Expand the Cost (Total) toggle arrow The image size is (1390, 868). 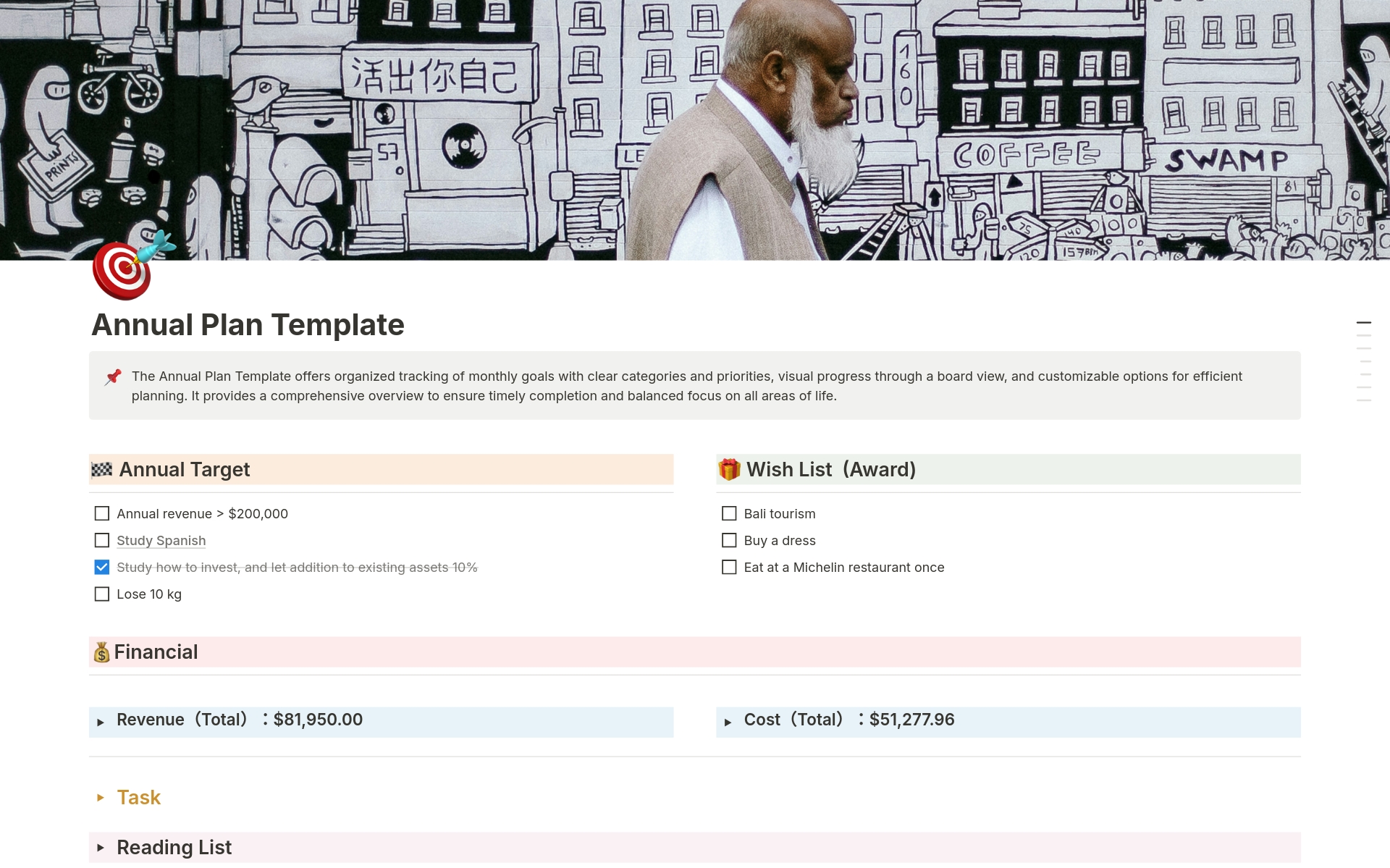click(x=728, y=722)
